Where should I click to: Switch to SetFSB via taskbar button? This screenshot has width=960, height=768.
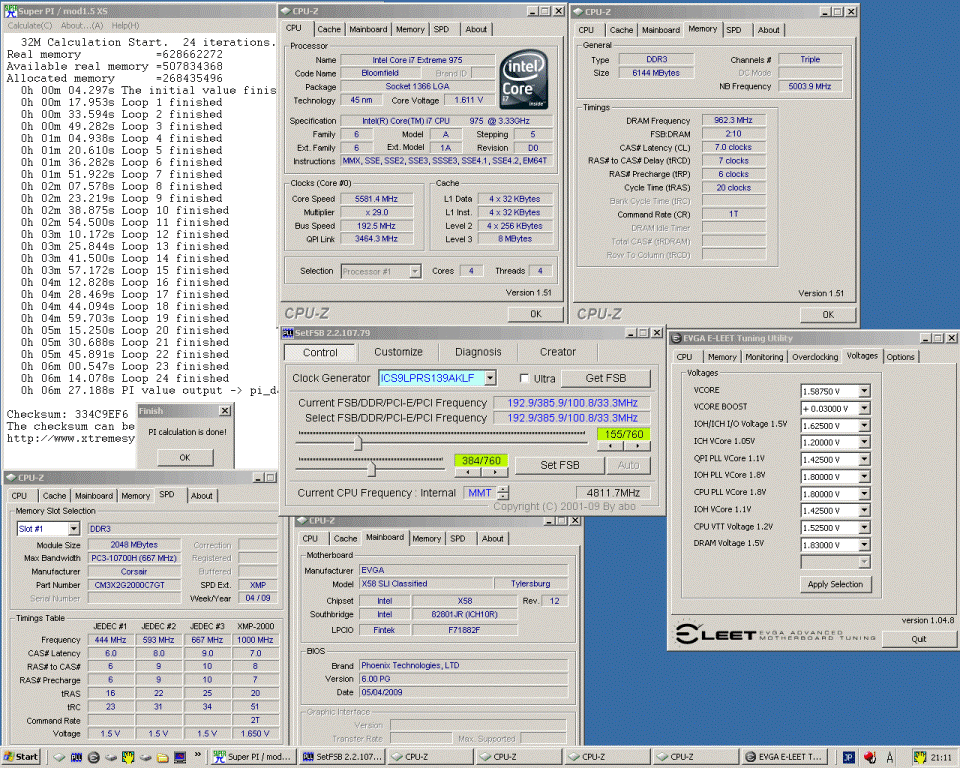click(x=343, y=757)
